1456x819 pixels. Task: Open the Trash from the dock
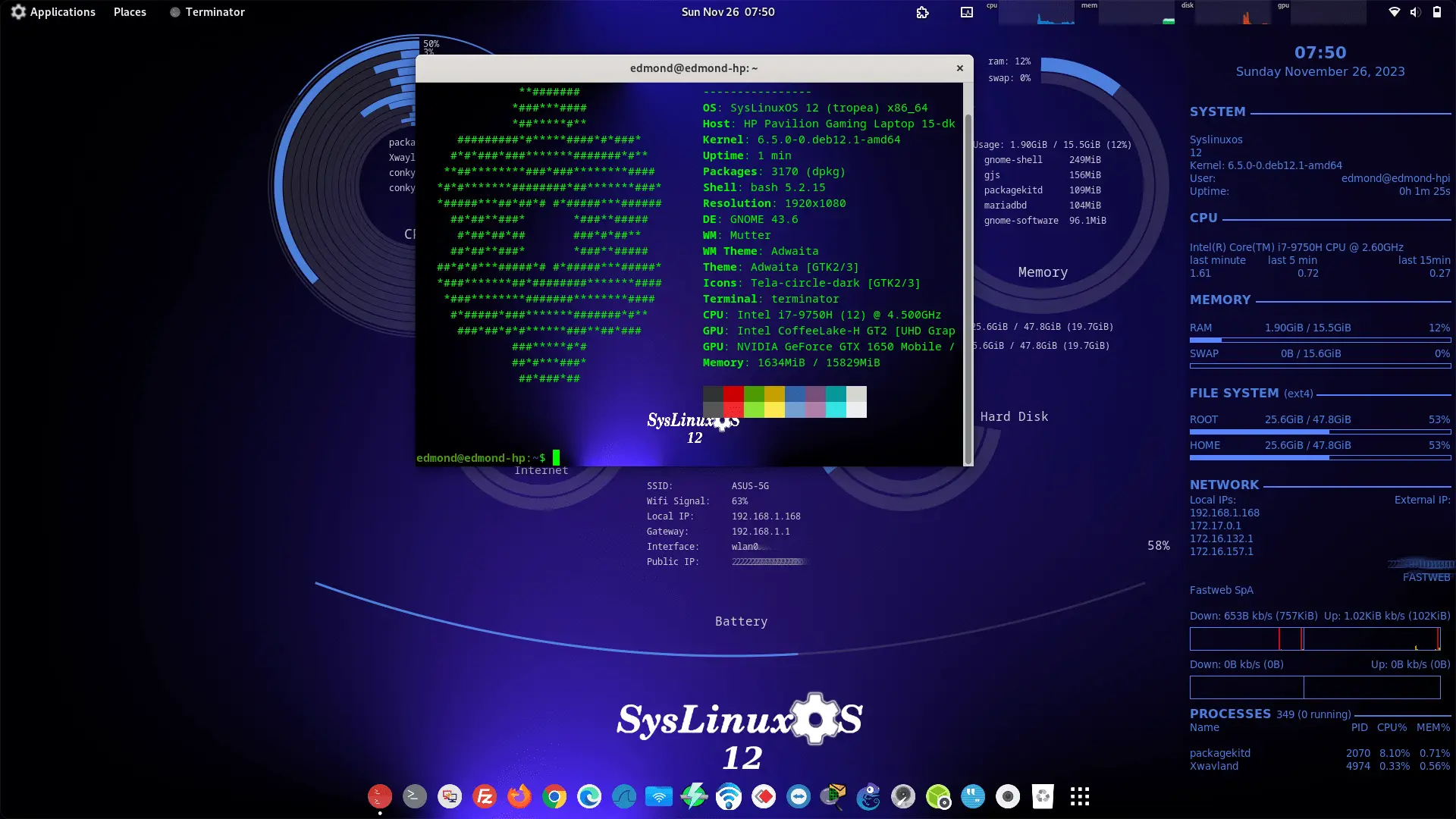[1043, 797]
